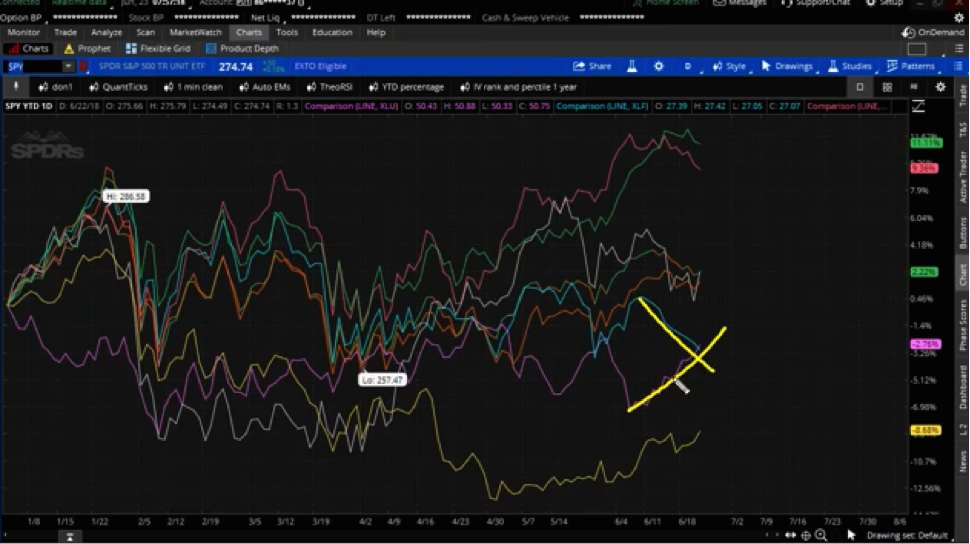The width and height of the screenshot is (970, 544).
Task: Click the chart settings gear icon
Action: point(658,66)
